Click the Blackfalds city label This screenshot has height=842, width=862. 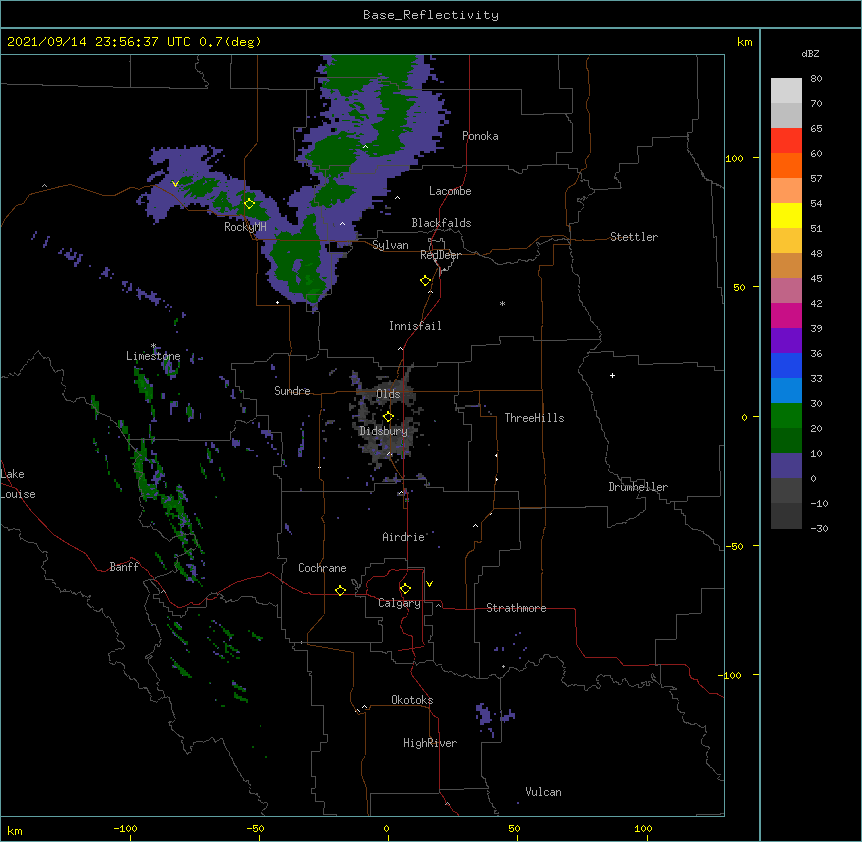(x=441, y=223)
